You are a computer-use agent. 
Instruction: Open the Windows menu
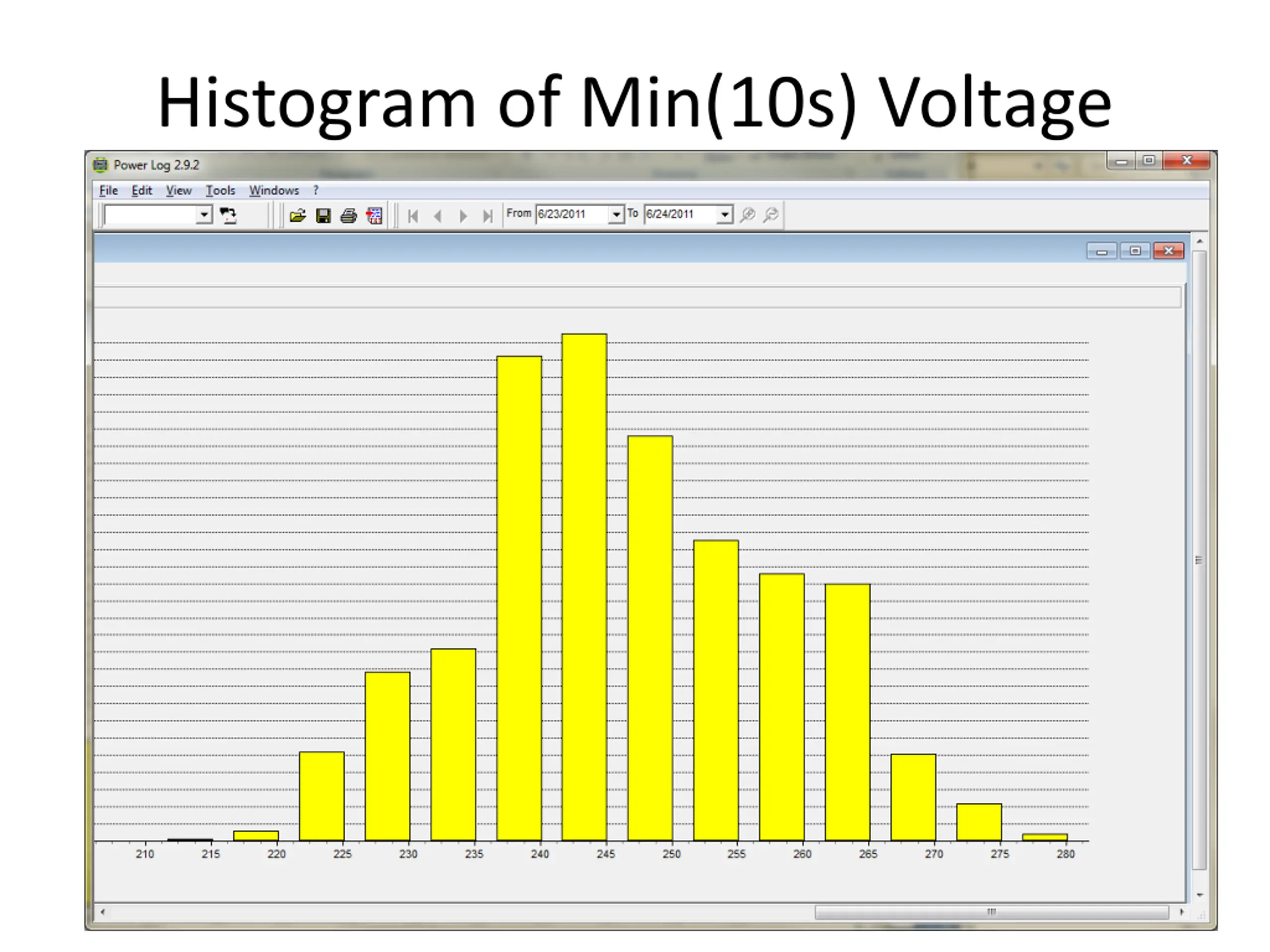pos(274,190)
